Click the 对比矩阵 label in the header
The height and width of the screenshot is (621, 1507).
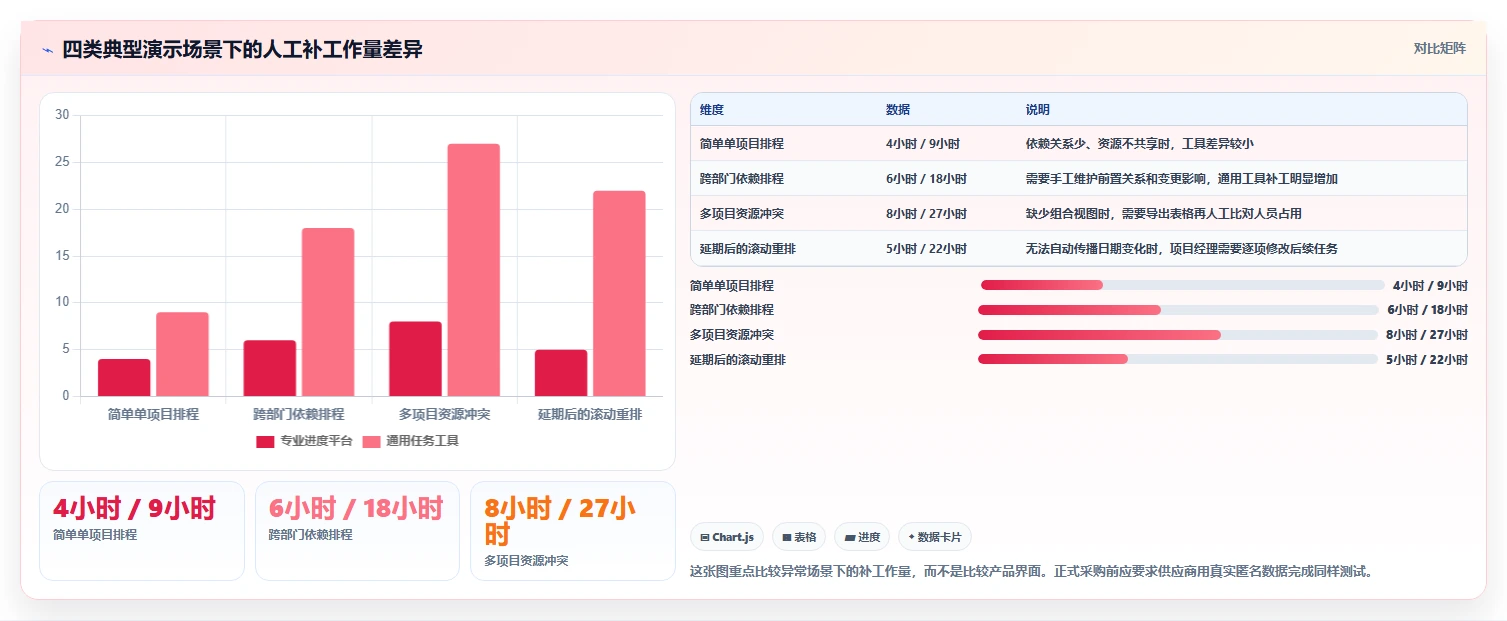1440,48
